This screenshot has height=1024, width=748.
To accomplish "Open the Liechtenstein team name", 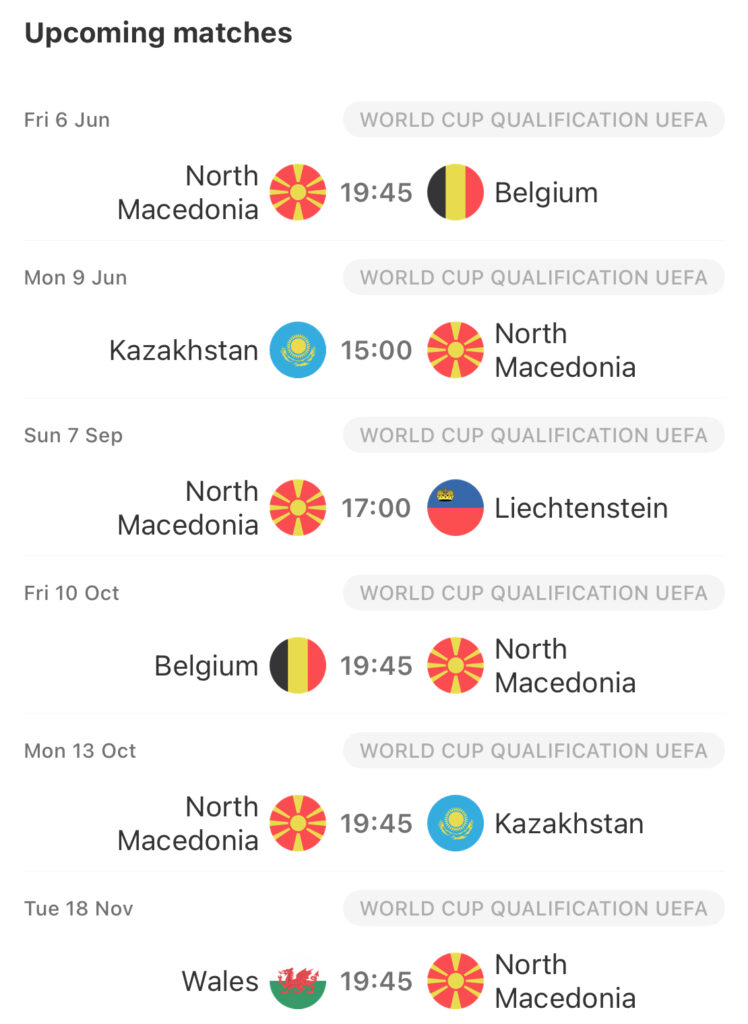I will (581, 508).
